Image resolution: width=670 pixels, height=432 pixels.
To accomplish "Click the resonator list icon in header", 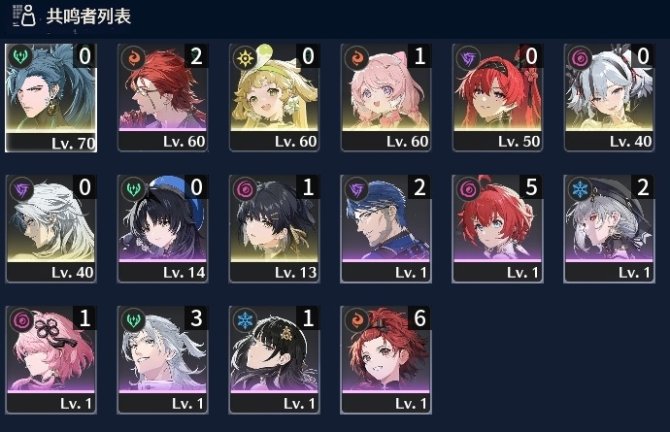I will tap(24, 16).
